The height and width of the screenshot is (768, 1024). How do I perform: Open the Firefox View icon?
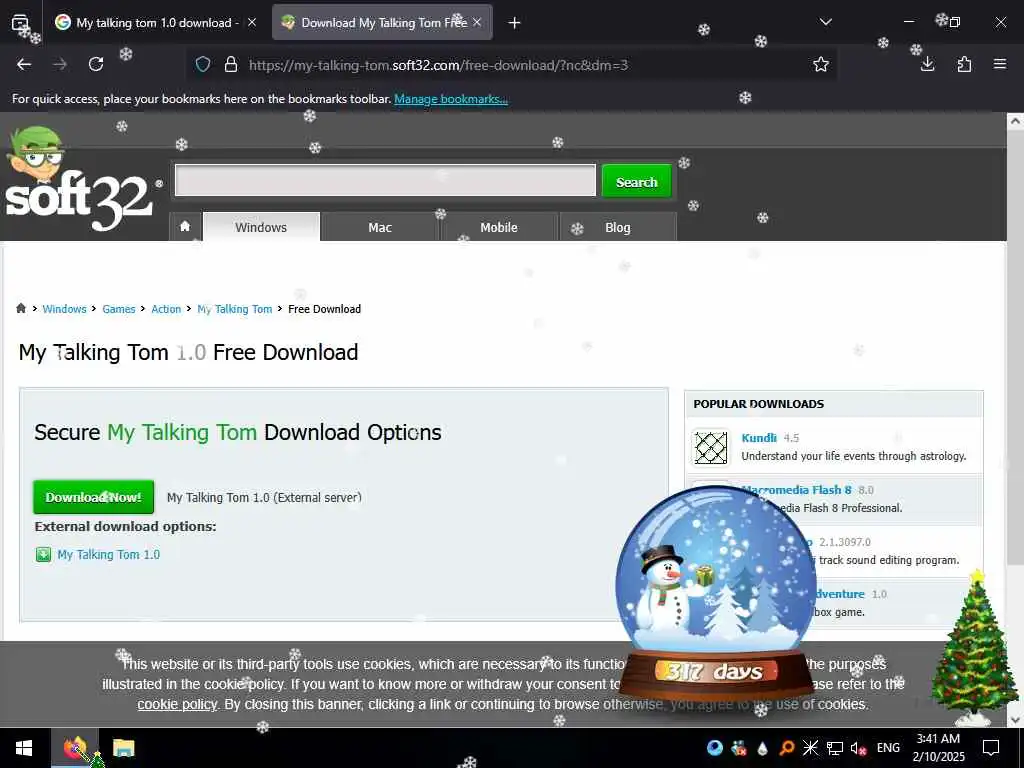tap(20, 23)
